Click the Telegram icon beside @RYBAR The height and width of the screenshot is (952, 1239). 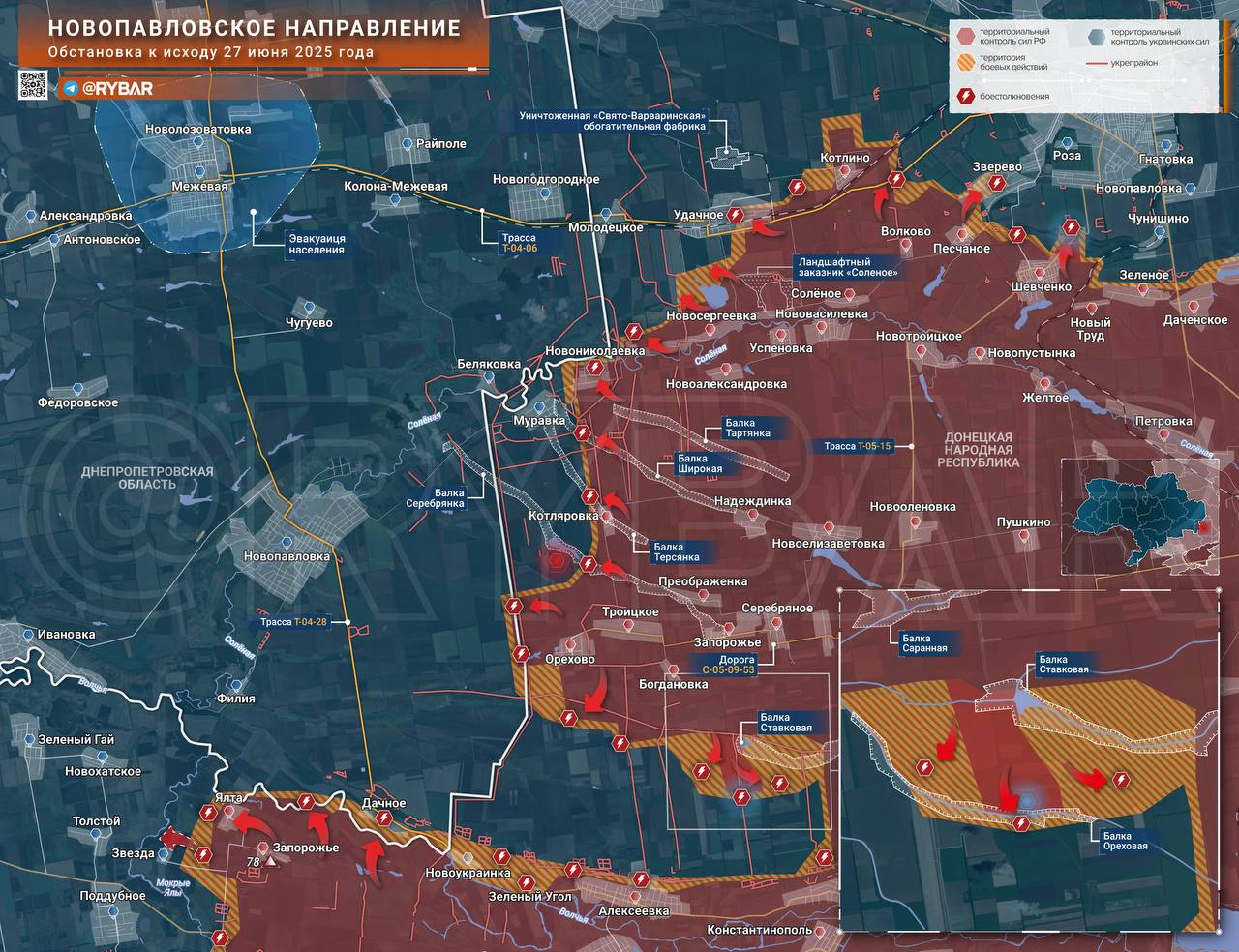pyautogui.click(x=71, y=88)
